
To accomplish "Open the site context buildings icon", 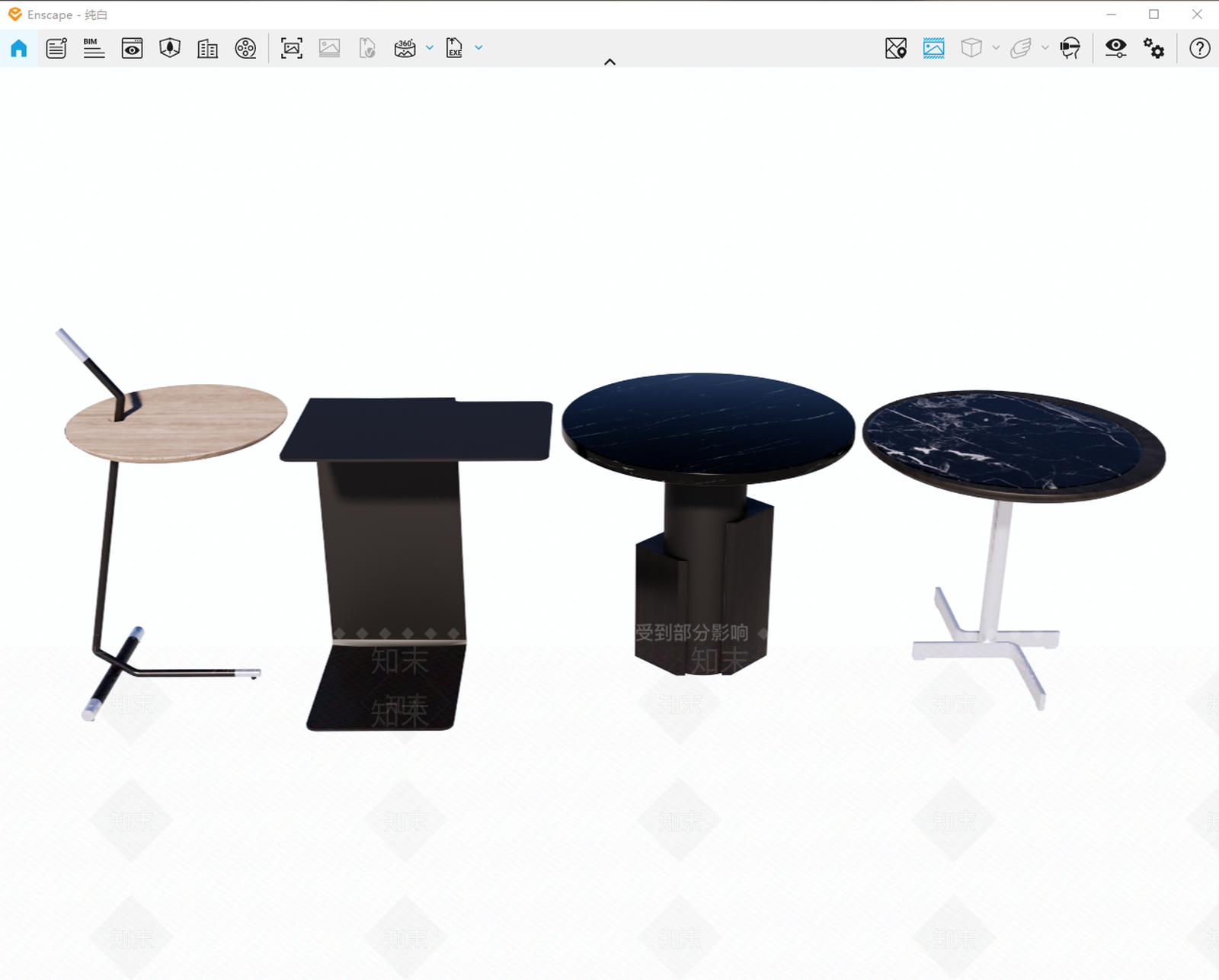I will tap(207, 48).
